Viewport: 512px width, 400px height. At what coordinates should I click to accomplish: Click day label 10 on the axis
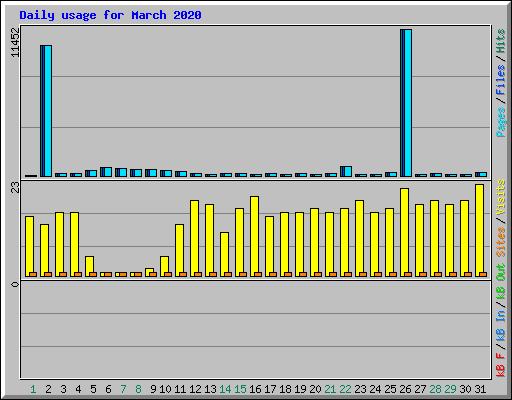[x=165, y=389]
